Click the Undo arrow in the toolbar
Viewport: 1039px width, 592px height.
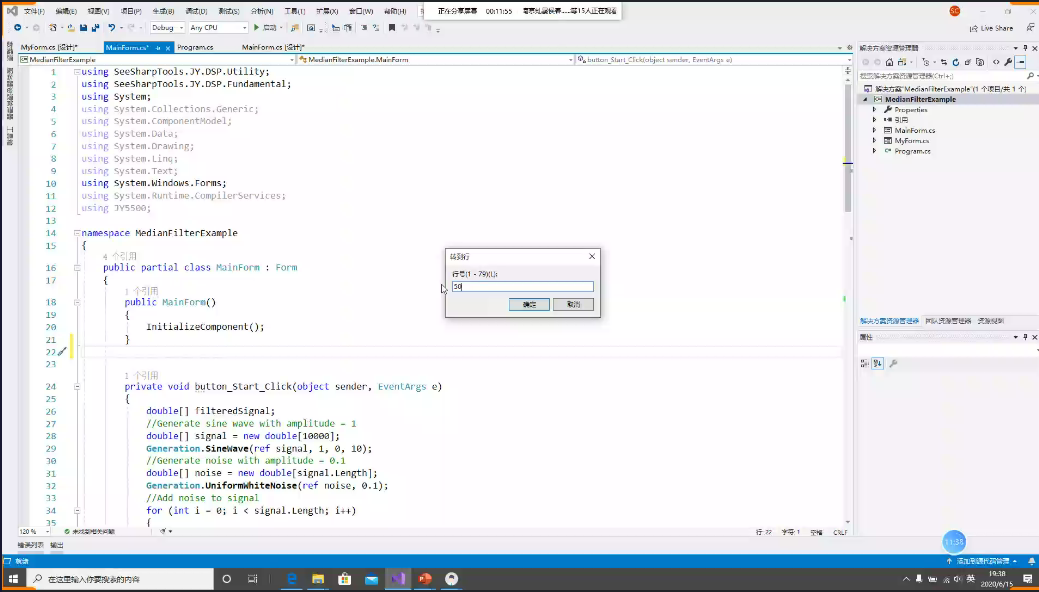(111, 28)
